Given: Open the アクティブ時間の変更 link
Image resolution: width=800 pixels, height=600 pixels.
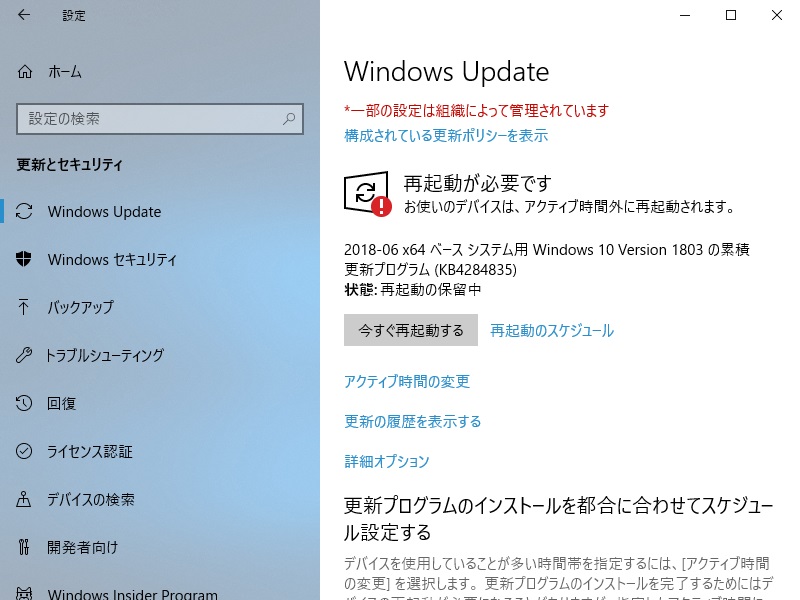Looking at the screenshot, I should [407, 381].
